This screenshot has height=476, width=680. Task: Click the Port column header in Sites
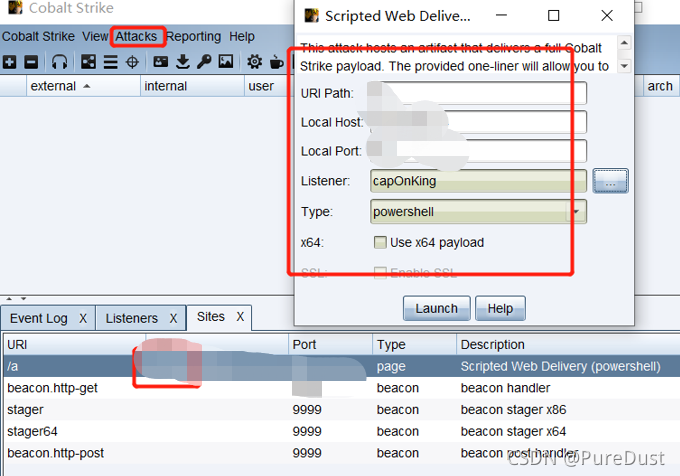coord(330,345)
